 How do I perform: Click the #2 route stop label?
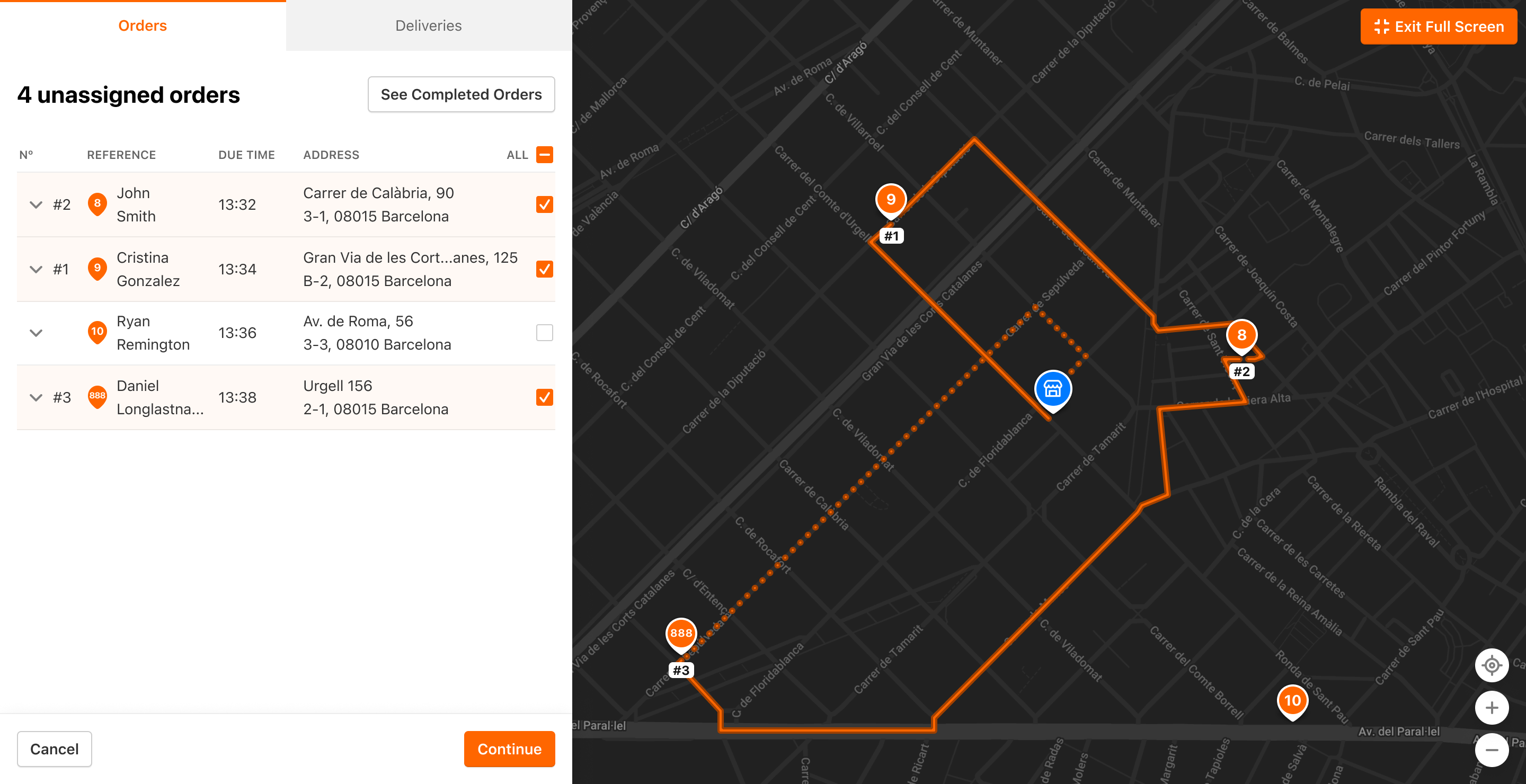point(1241,372)
